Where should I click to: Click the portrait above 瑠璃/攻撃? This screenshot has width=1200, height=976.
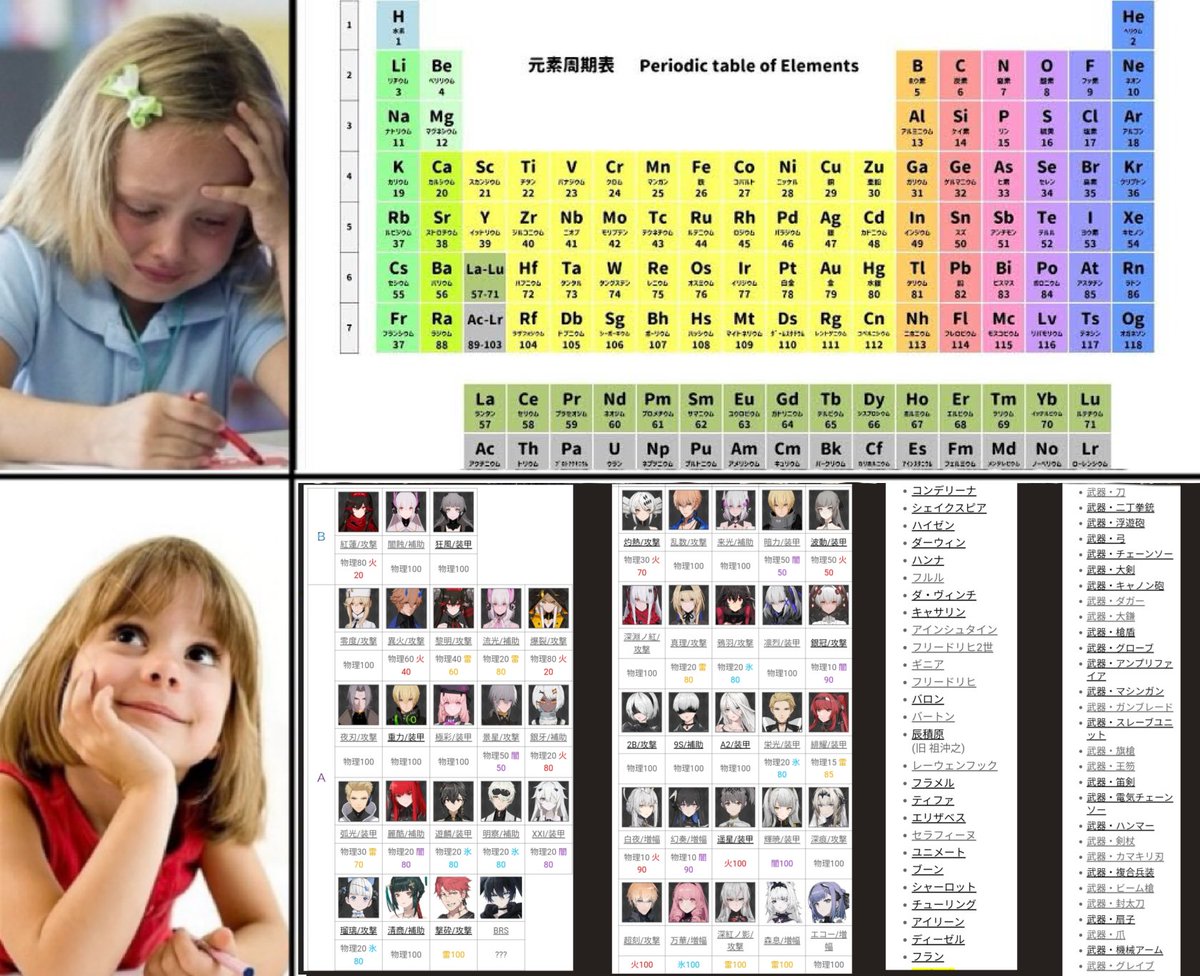[357, 898]
